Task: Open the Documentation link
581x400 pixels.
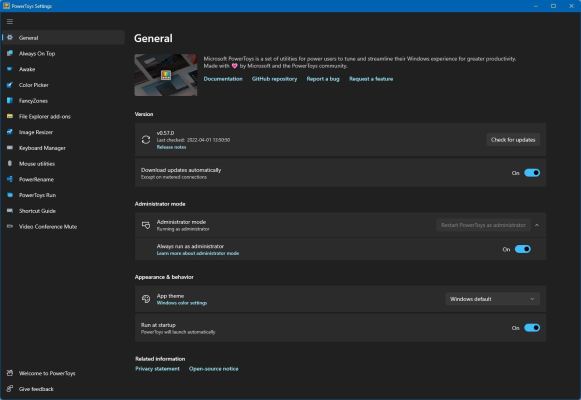Action: 223,79
